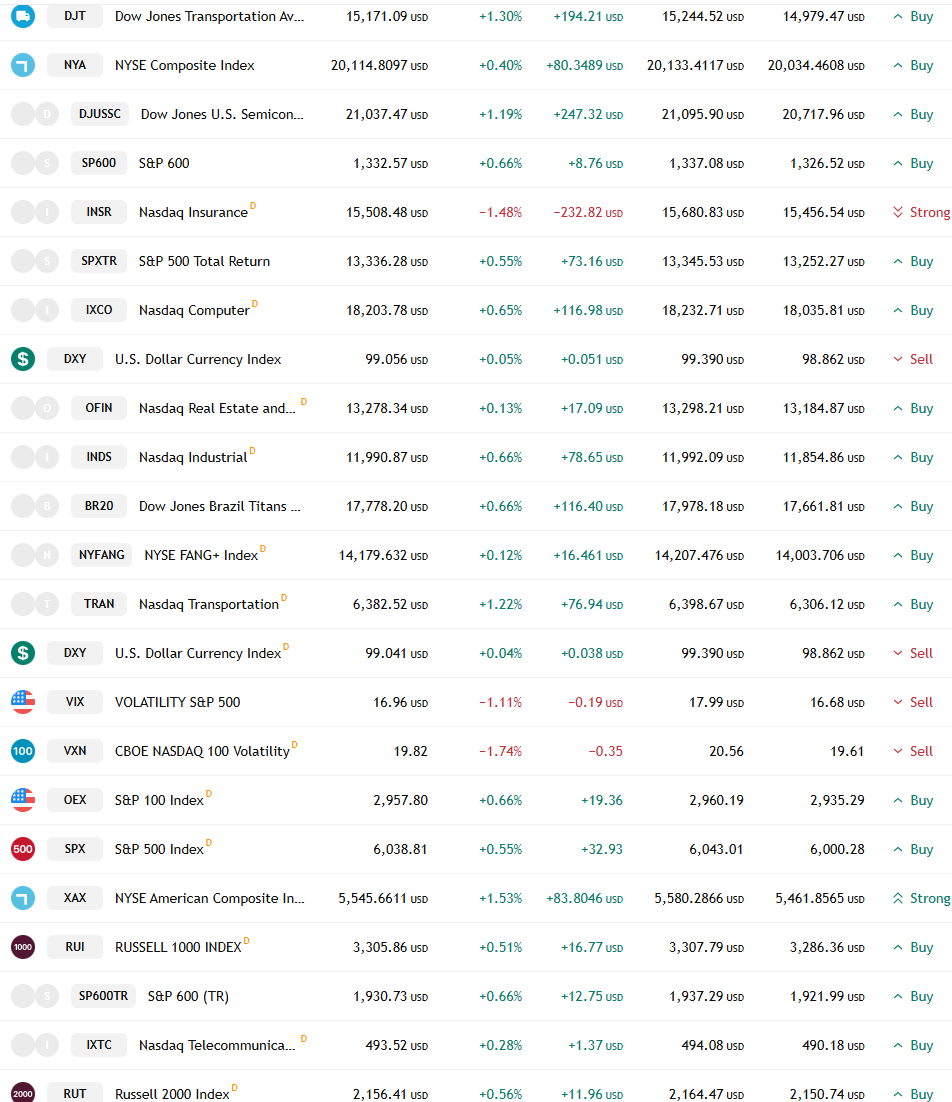Open Nasdaq Computer index link

point(194,310)
